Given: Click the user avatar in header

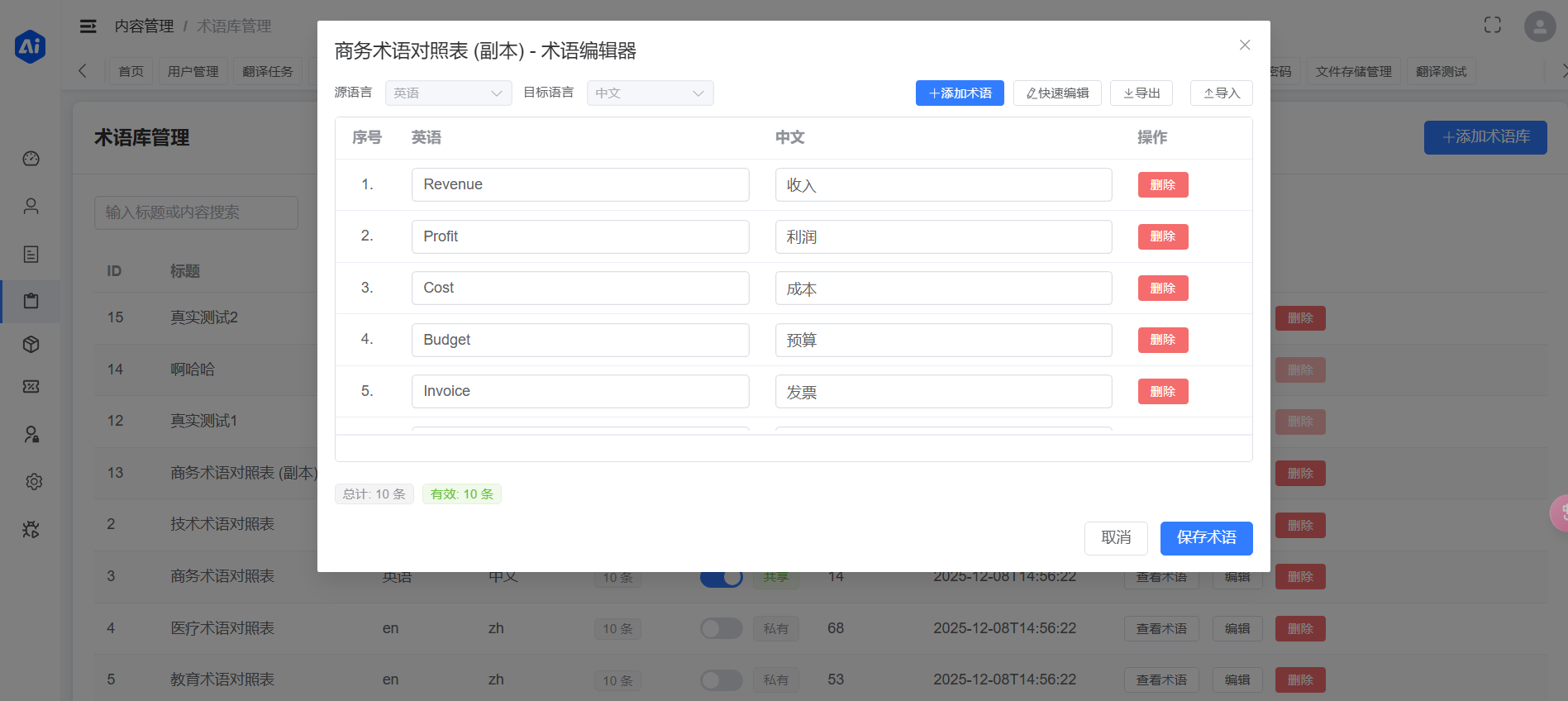Looking at the screenshot, I should point(1539,26).
